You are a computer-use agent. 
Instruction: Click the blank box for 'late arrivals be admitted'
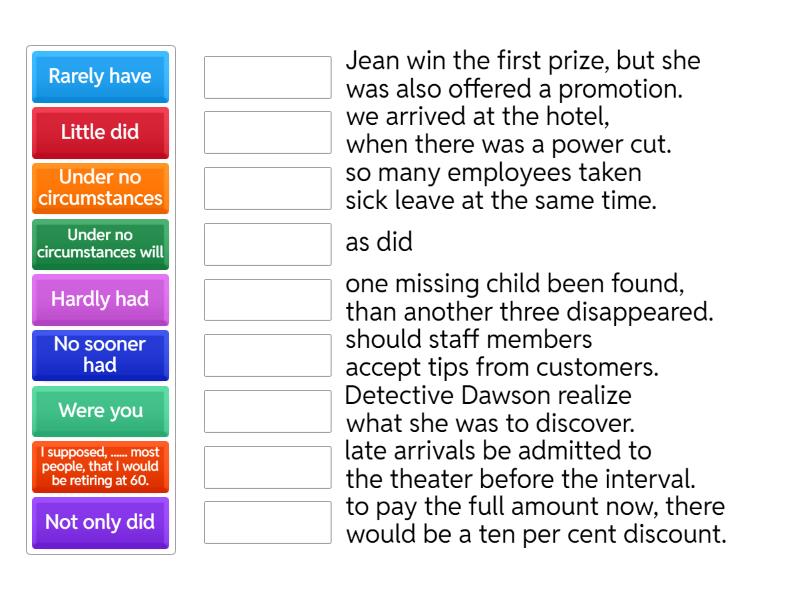pyautogui.click(x=267, y=467)
